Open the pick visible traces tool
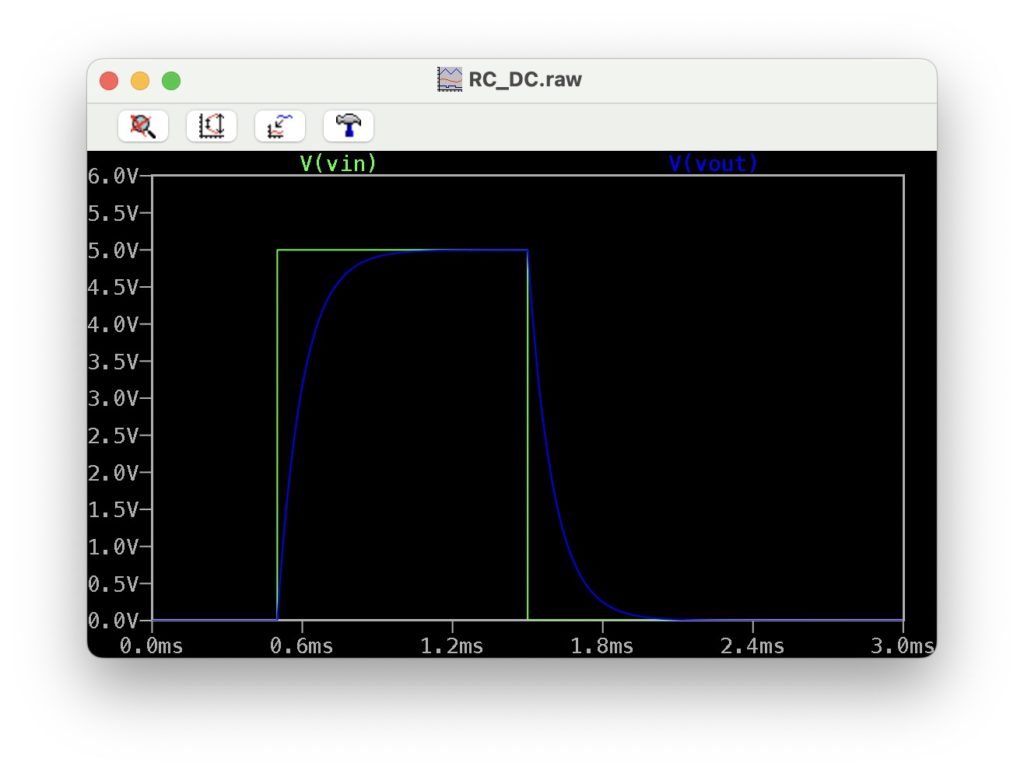Viewport: 1024px width, 773px height. 279,126
